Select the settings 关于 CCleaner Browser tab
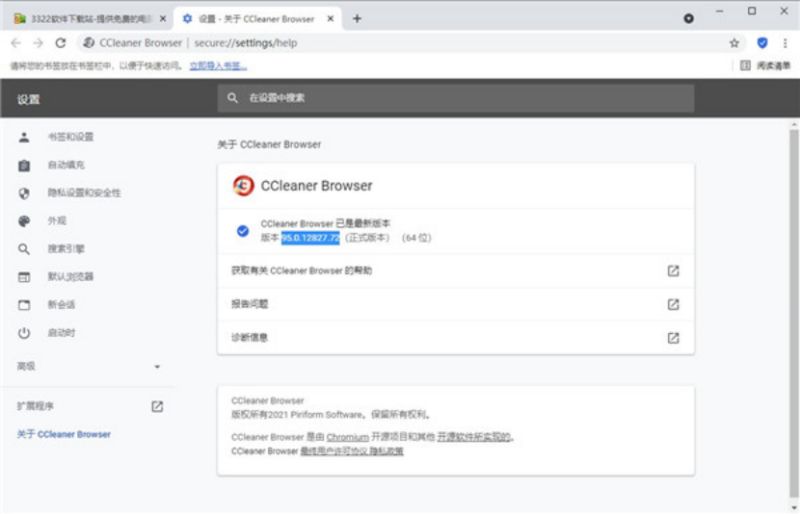Image resolution: width=800 pixels, height=514 pixels. point(257,19)
